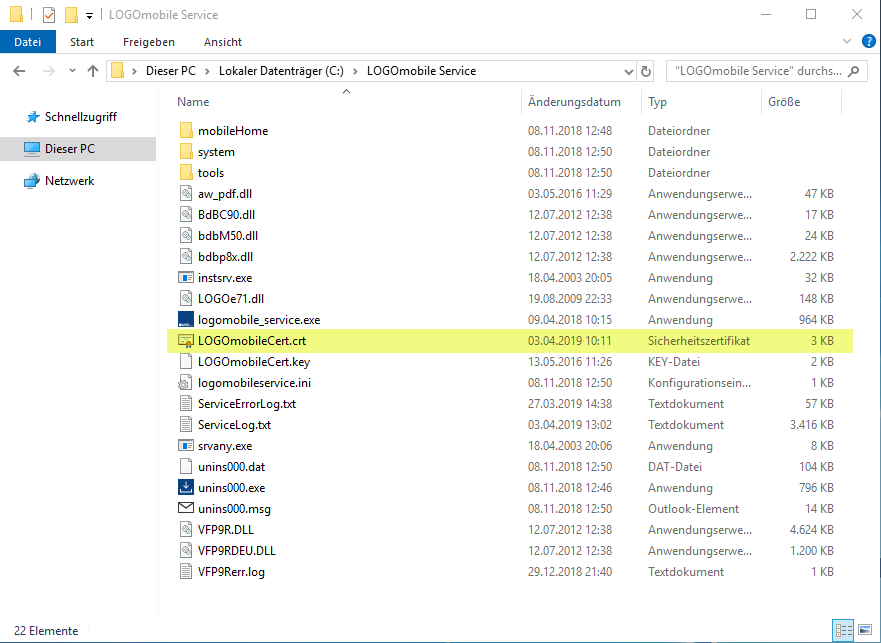This screenshot has width=881, height=643.
Task: Select the file name logomobile_service.exe
Action: 259,320
